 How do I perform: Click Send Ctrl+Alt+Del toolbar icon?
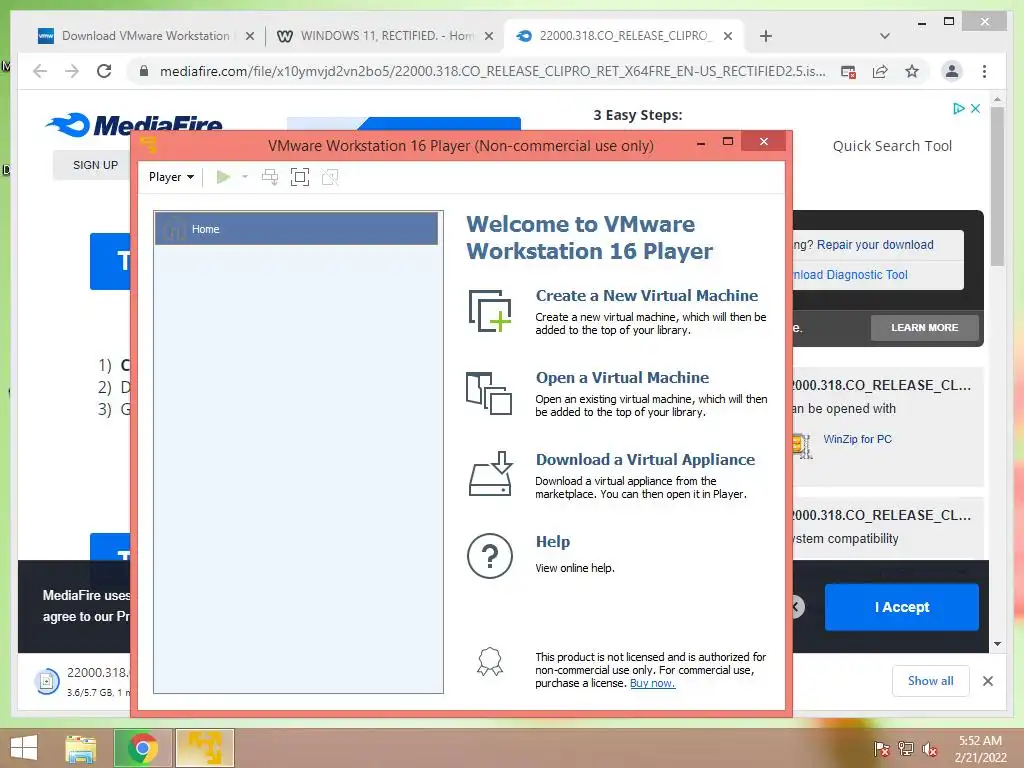pyautogui.click(x=270, y=177)
